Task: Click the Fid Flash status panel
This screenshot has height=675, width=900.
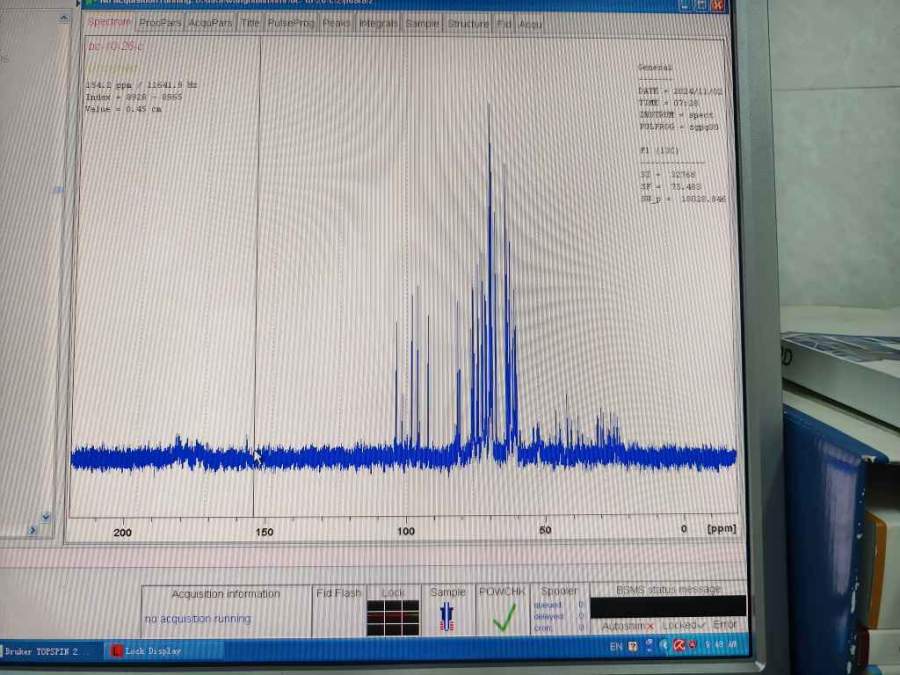Action: (x=338, y=610)
